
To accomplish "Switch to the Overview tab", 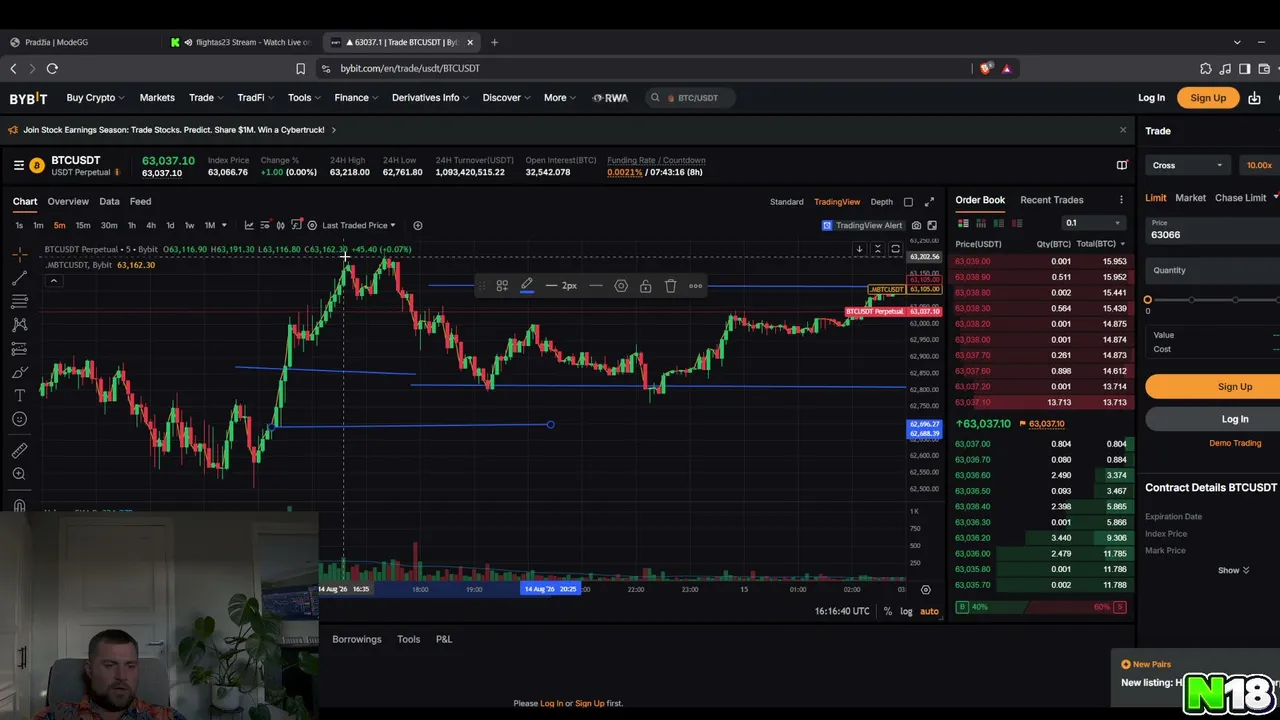I will 68,202.
